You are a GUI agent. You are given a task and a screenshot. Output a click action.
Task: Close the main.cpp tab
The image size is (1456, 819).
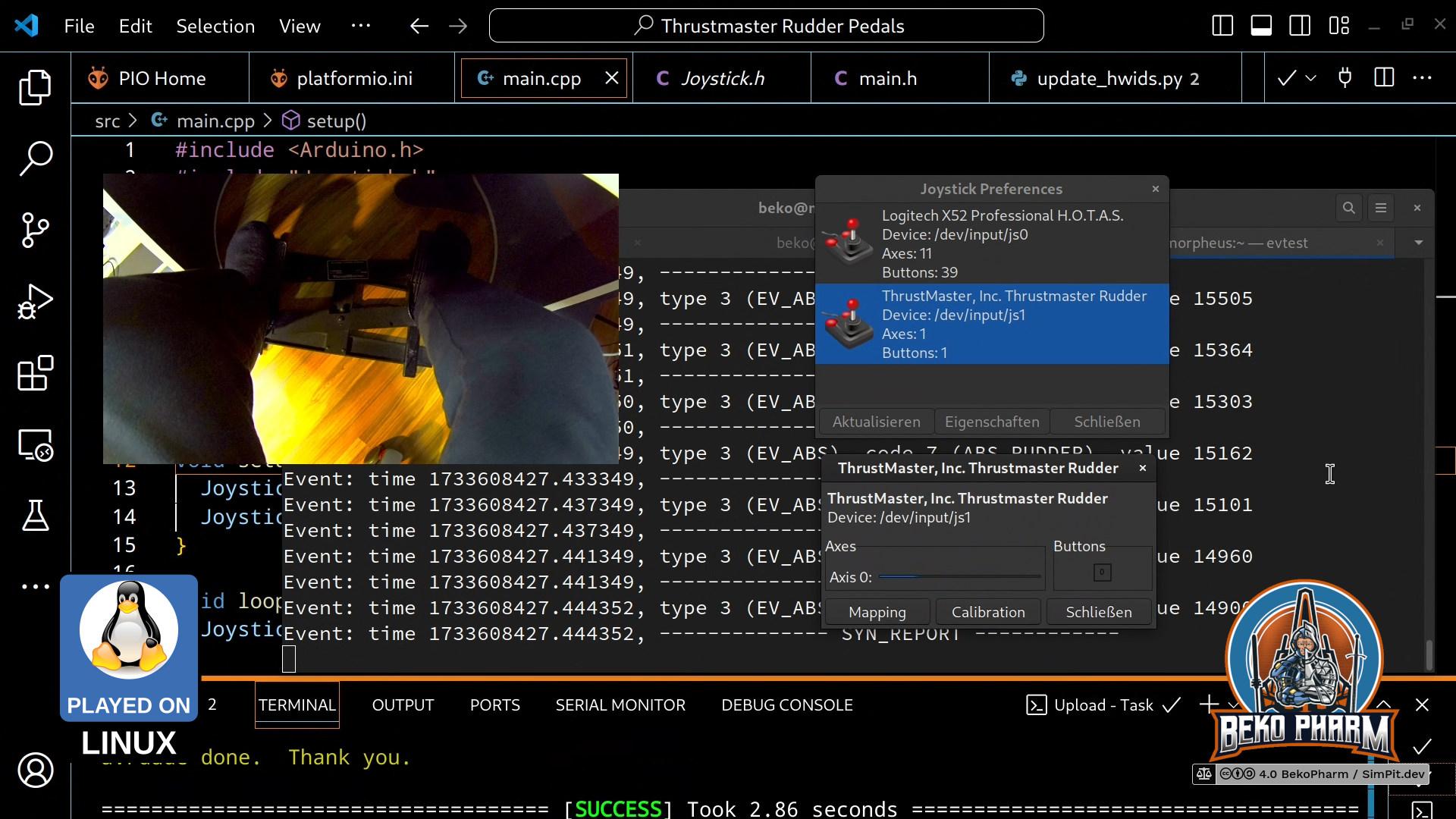pyautogui.click(x=612, y=78)
